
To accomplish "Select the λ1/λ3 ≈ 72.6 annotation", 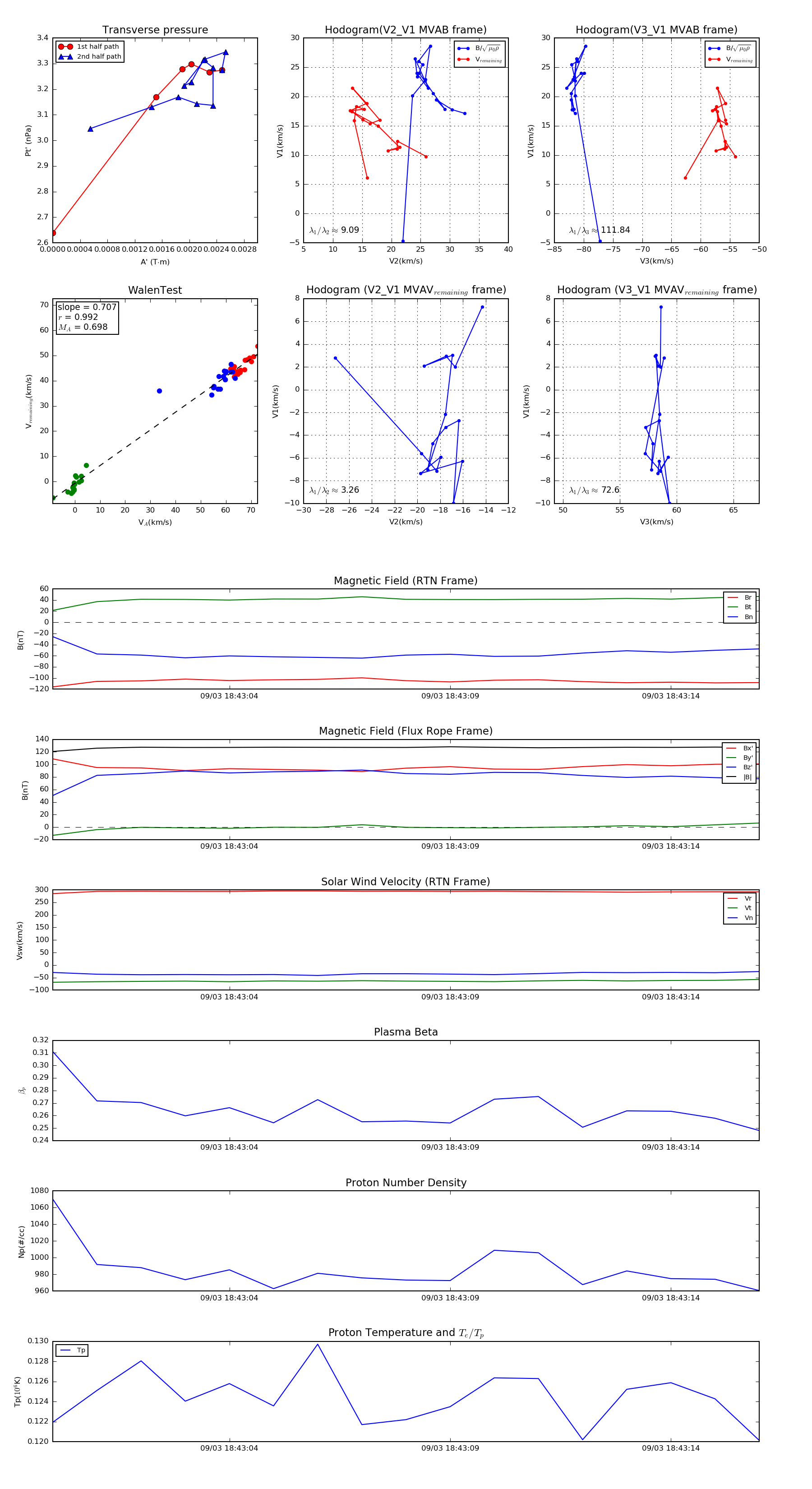I will click(594, 490).
